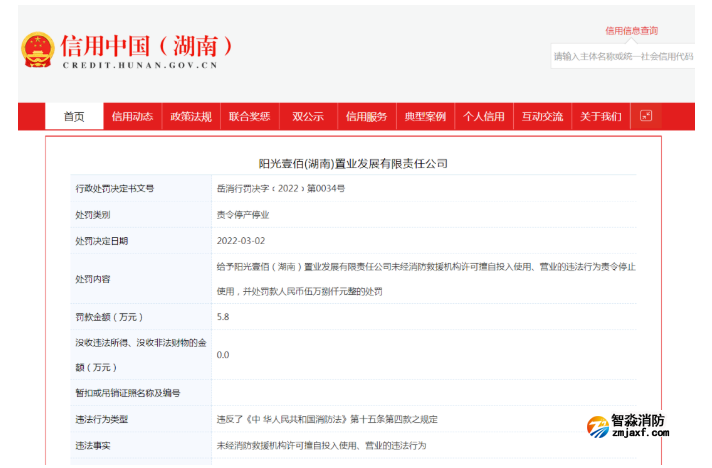Open 个人信用 page

484,116
